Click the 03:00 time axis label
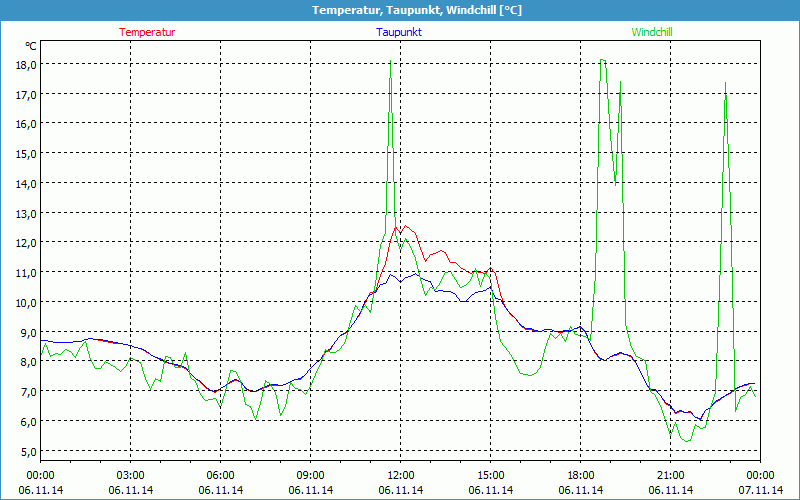The width and height of the screenshot is (800, 500). [x=130, y=475]
